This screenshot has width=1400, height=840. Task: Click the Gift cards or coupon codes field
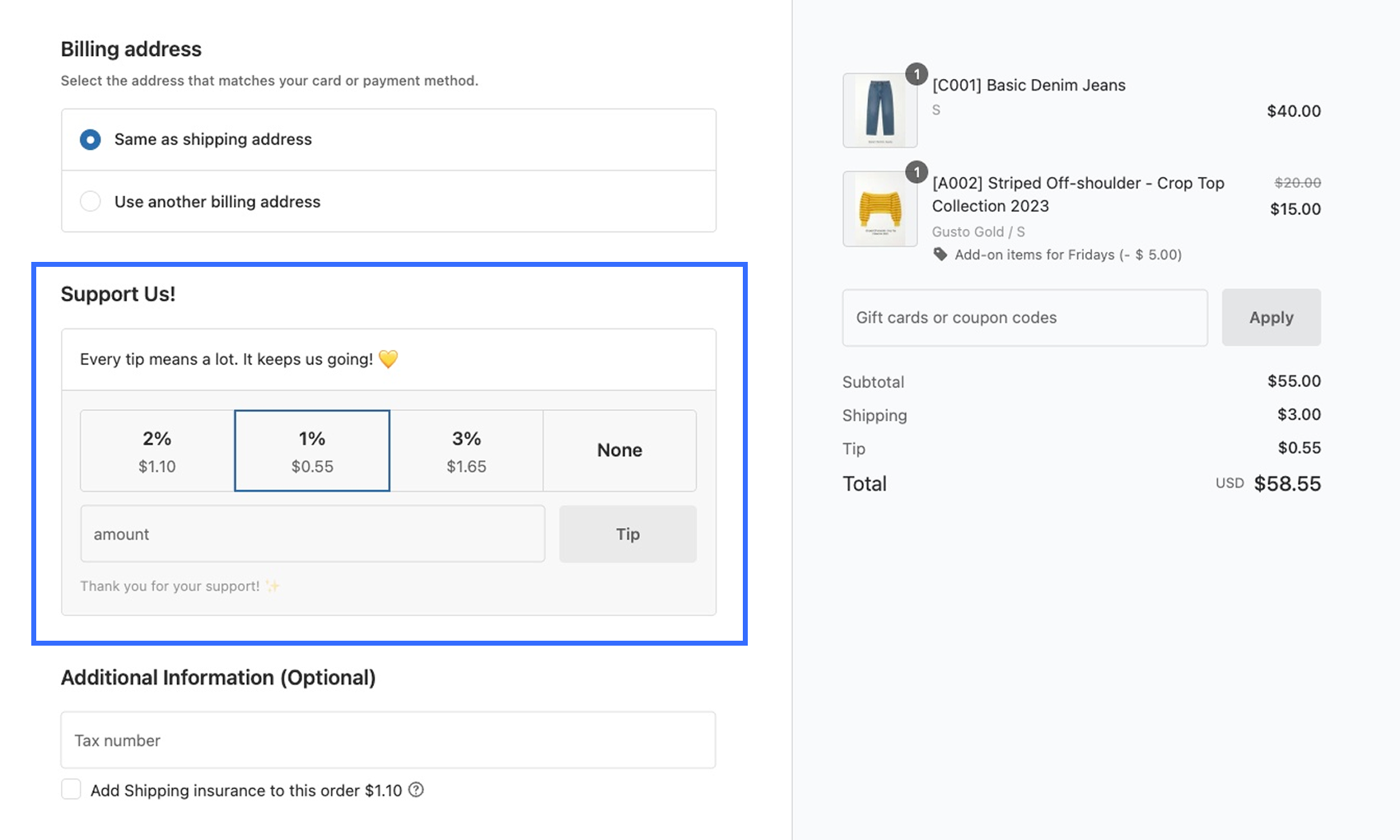click(x=1024, y=318)
